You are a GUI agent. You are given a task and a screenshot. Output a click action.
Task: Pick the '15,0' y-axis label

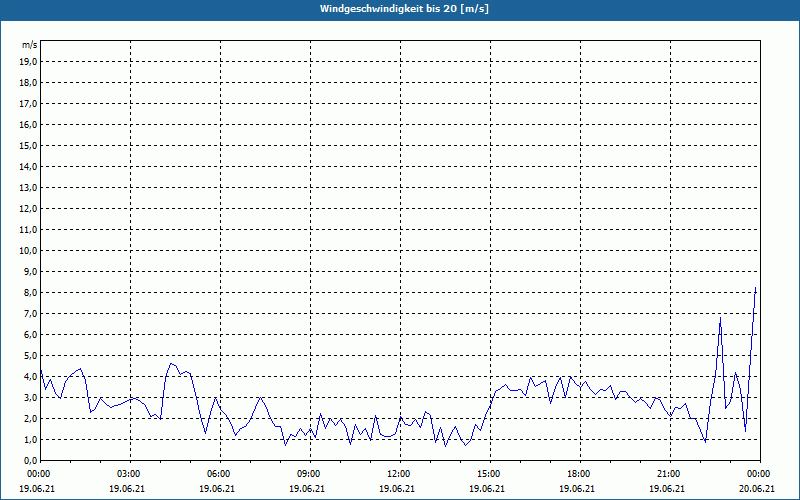coord(29,145)
